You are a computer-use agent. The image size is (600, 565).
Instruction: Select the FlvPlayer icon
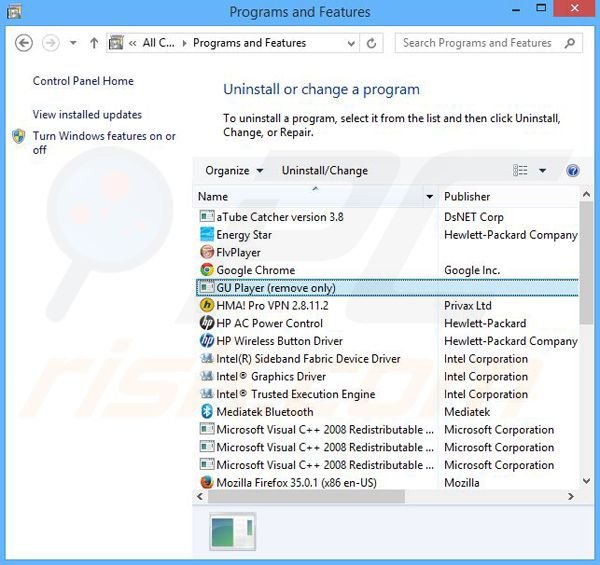tap(207, 252)
